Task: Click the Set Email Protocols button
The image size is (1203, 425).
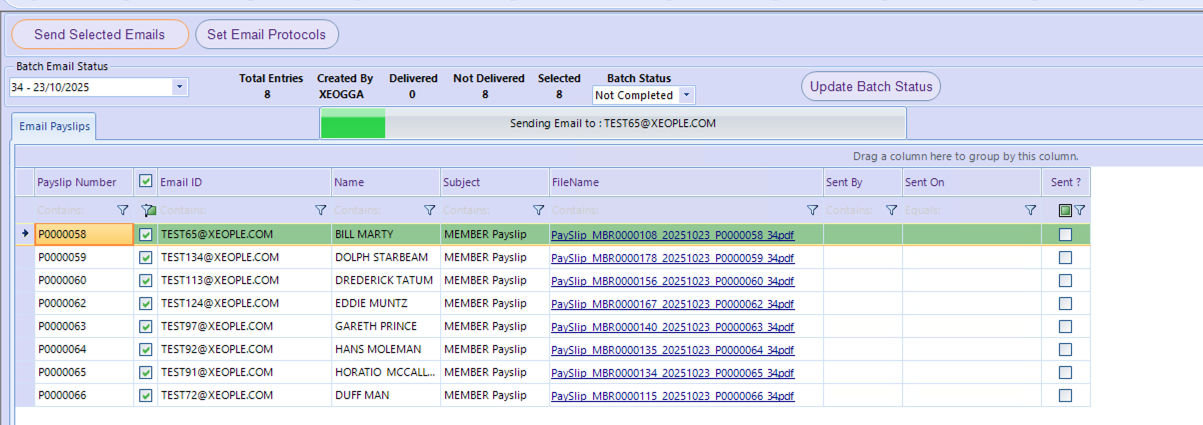Action: click(x=267, y=35)
